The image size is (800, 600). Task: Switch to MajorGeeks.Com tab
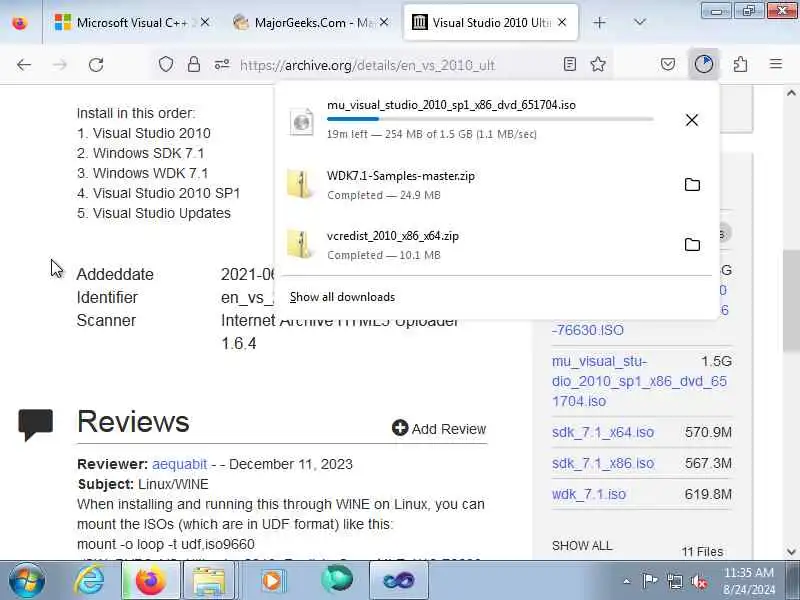pyautogui.click(x=310, y=22)
